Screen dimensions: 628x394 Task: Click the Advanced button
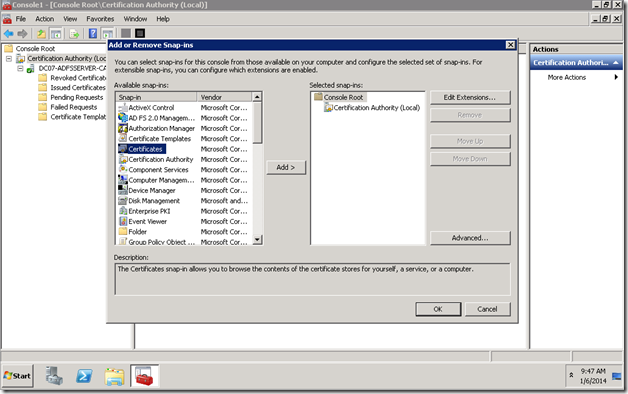pos(470,238)
